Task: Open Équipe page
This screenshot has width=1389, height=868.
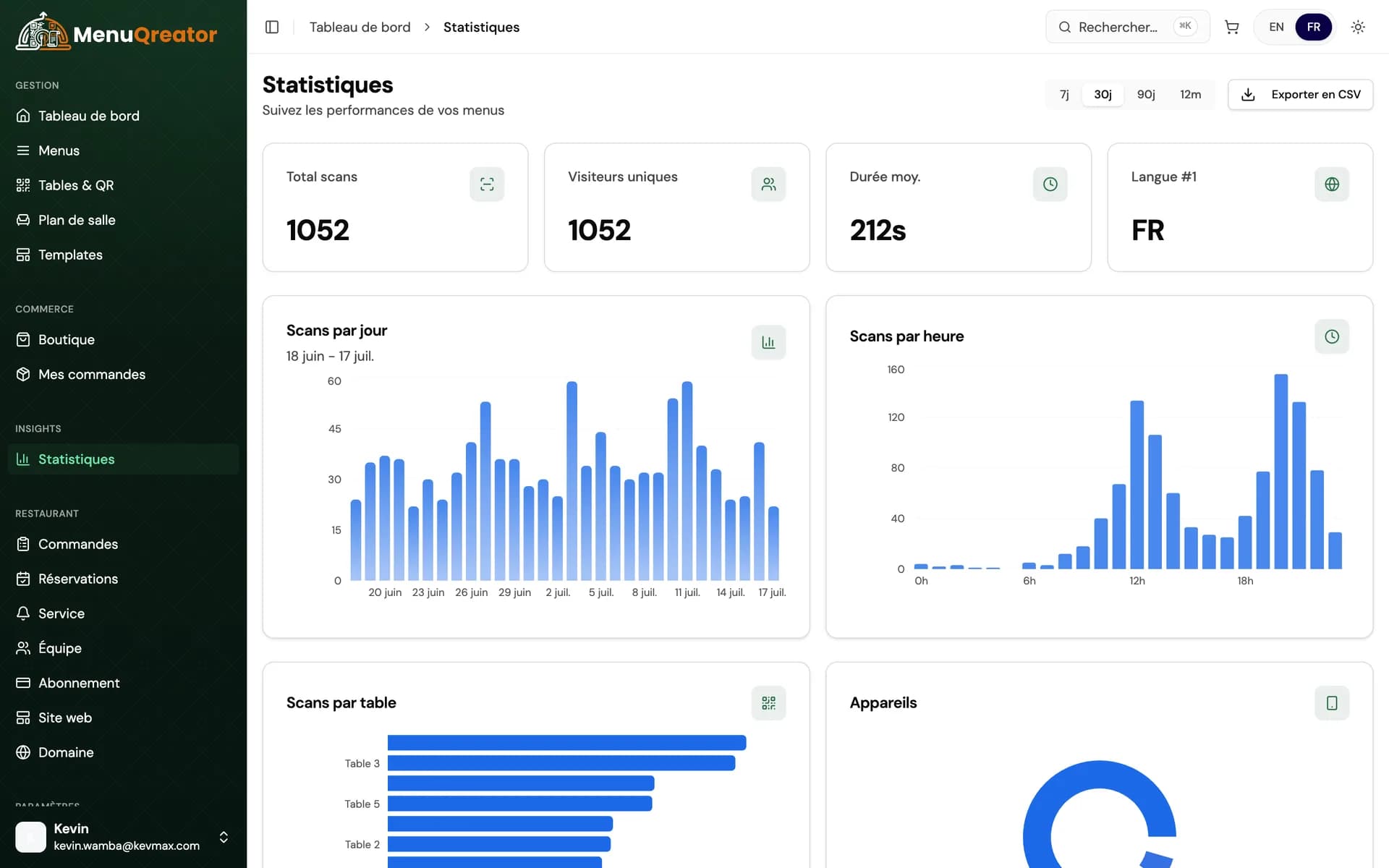Action: tap(123, 648)
